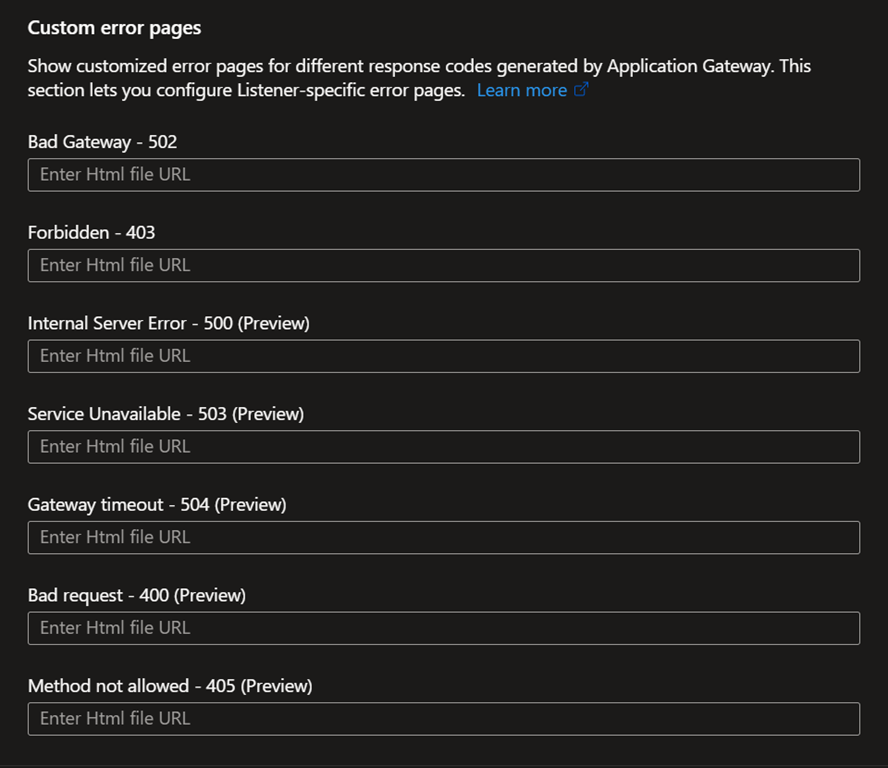Focus the Method not allowed - 405 URL field
Screen dimensions: 888x768
pyautogui.click(x=443, y=719)
